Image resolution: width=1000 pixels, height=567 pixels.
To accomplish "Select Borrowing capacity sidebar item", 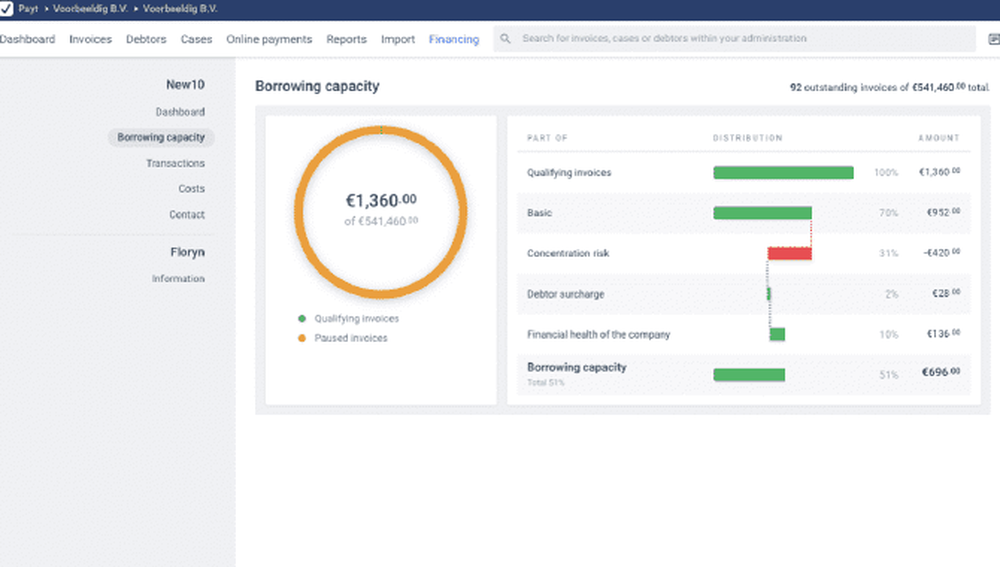I will [x=161, y=137].
